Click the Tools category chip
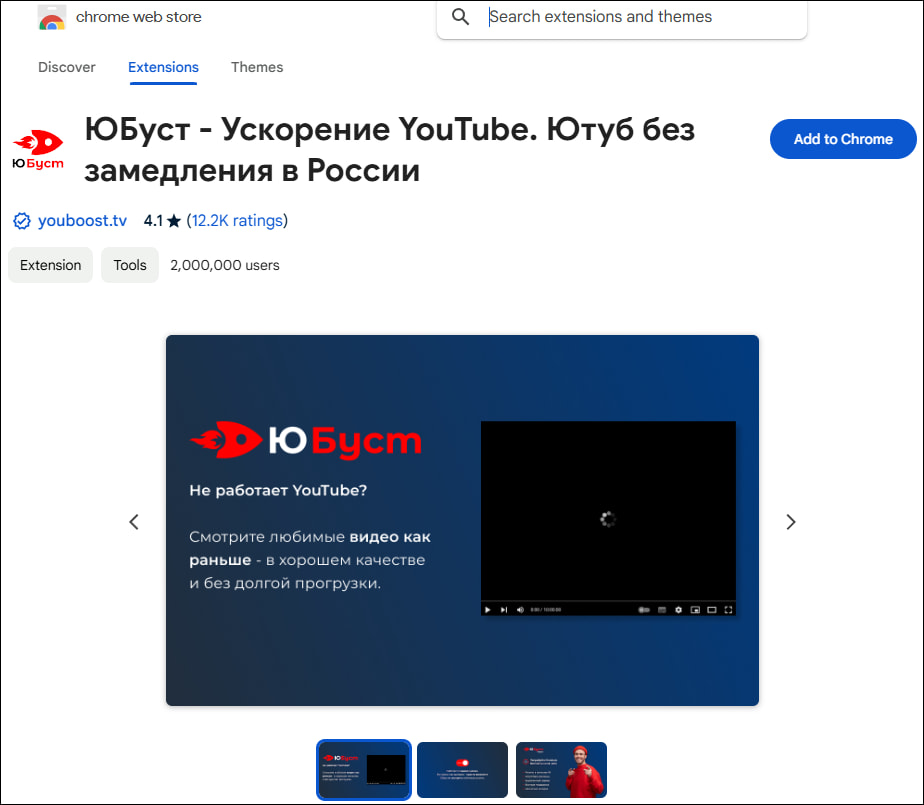 (x=130, y=265)
